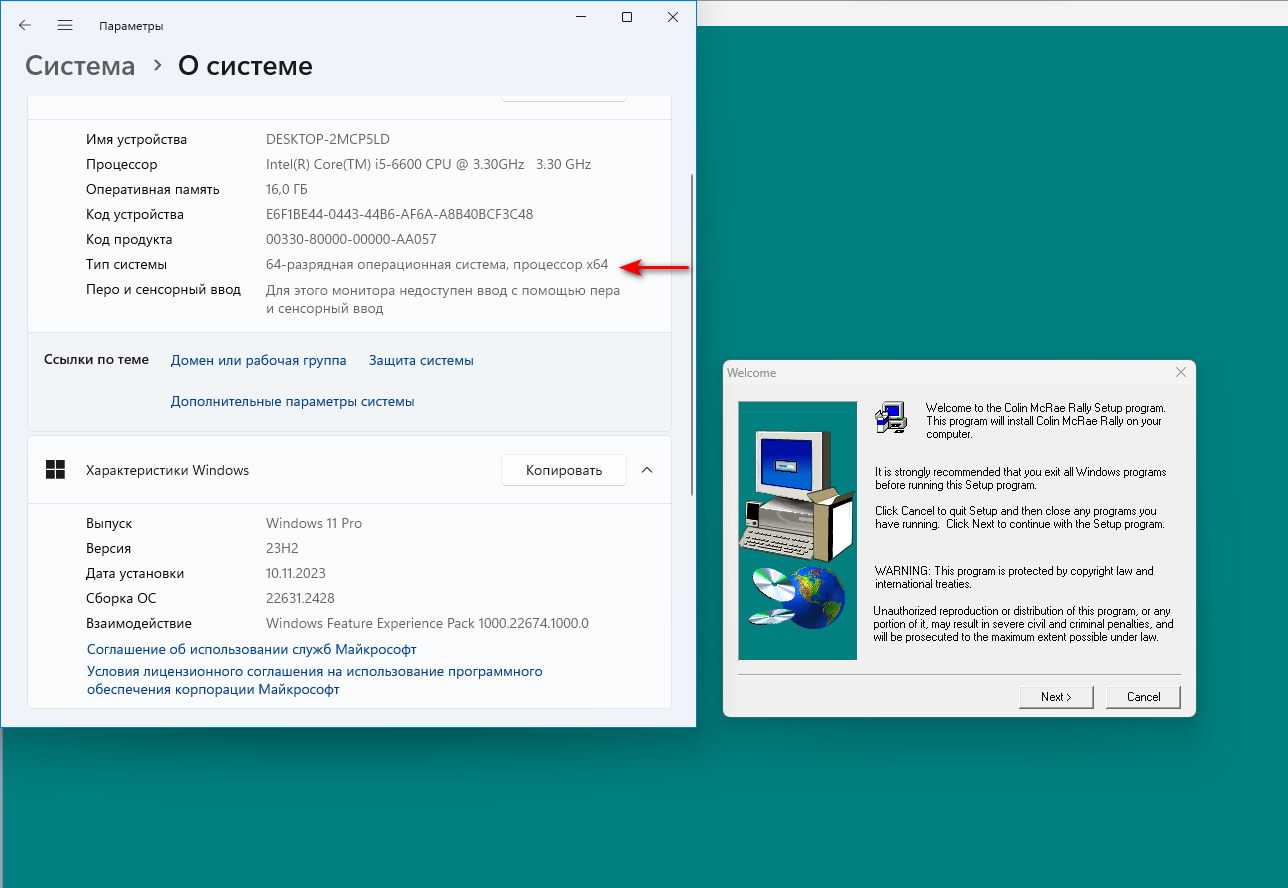Click the computer and globe illustration in Welcome dialog

coord(798,530)
